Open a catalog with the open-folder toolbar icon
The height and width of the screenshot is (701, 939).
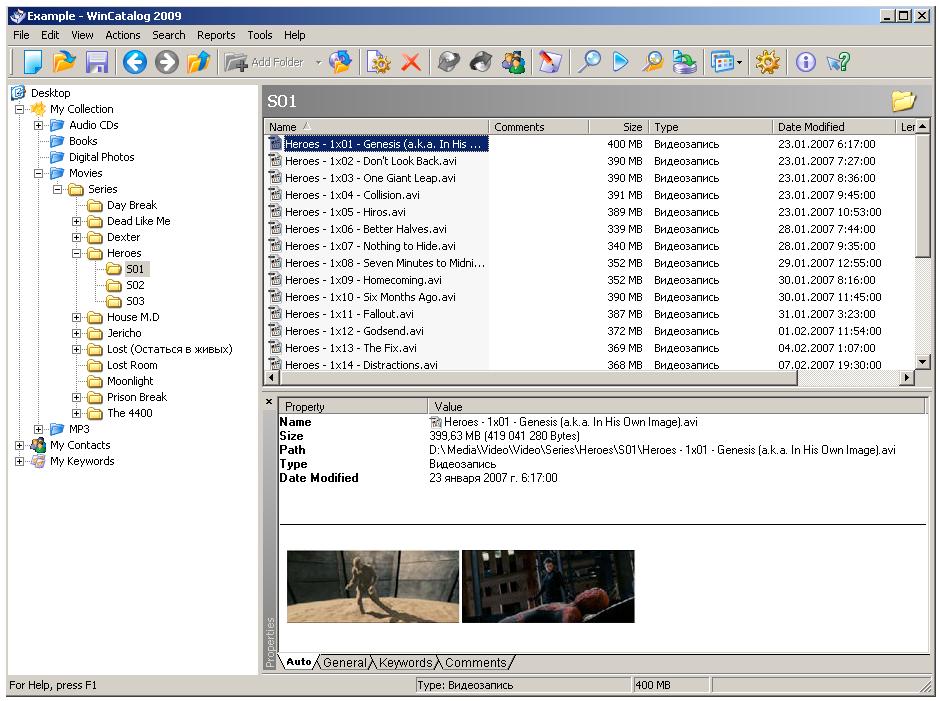[64, 62]
